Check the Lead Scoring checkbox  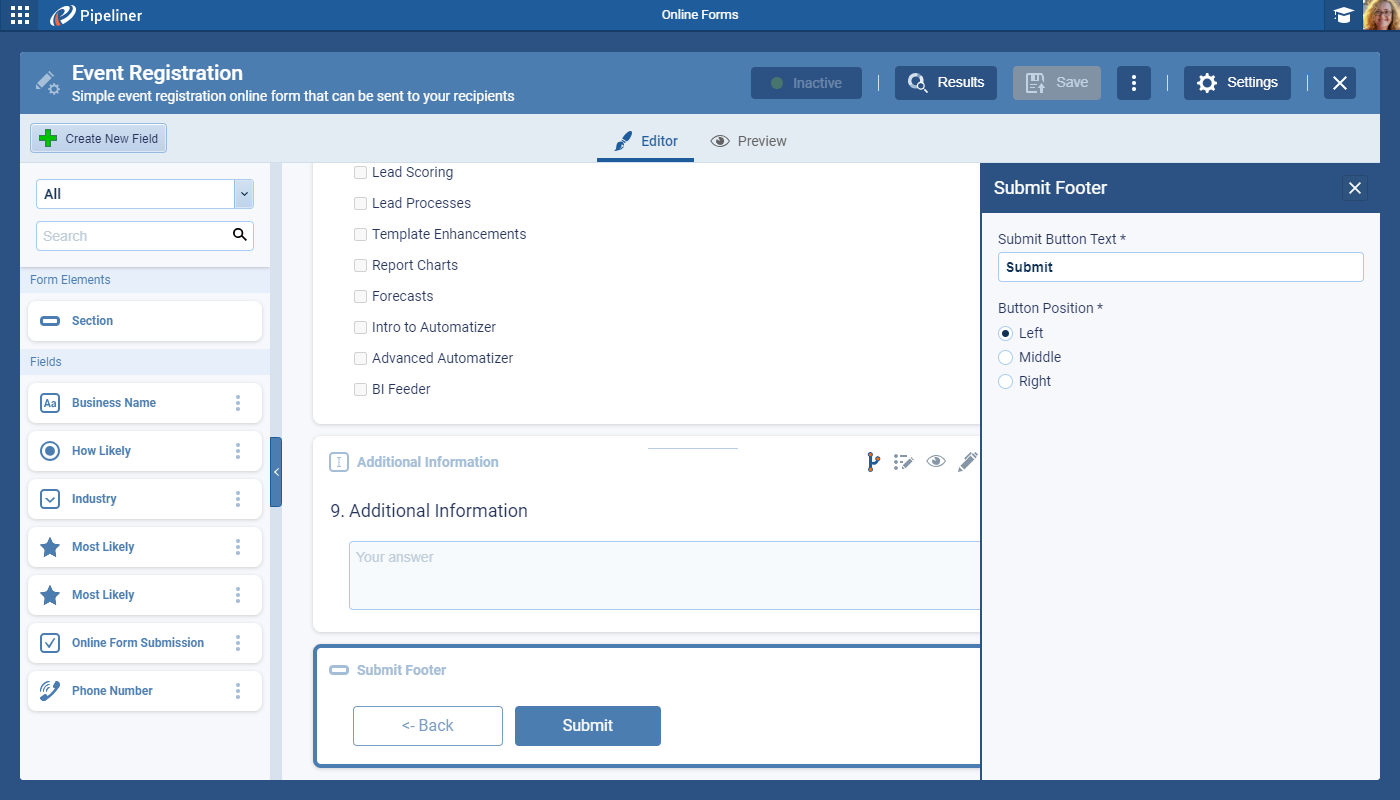point(361,173)
